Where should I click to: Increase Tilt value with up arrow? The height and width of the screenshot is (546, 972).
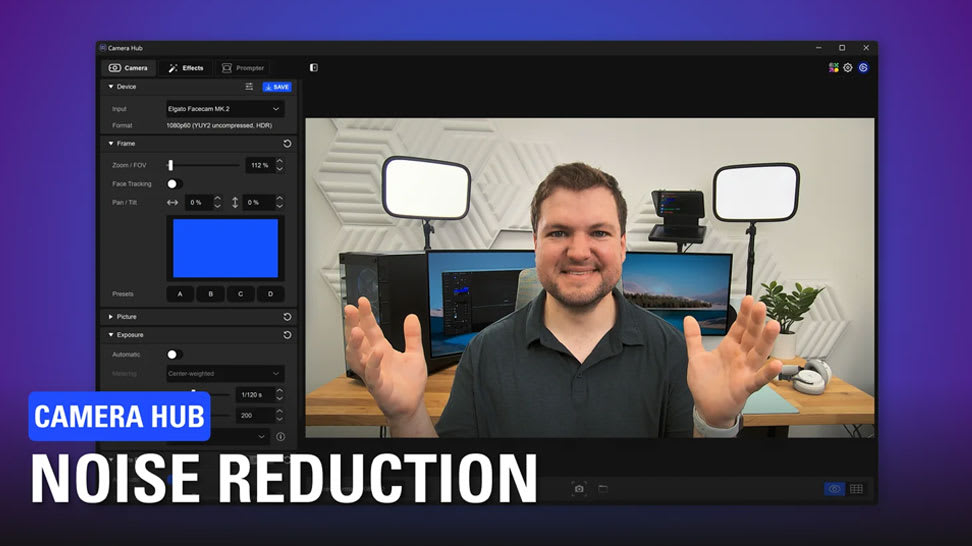pos(280,198)
